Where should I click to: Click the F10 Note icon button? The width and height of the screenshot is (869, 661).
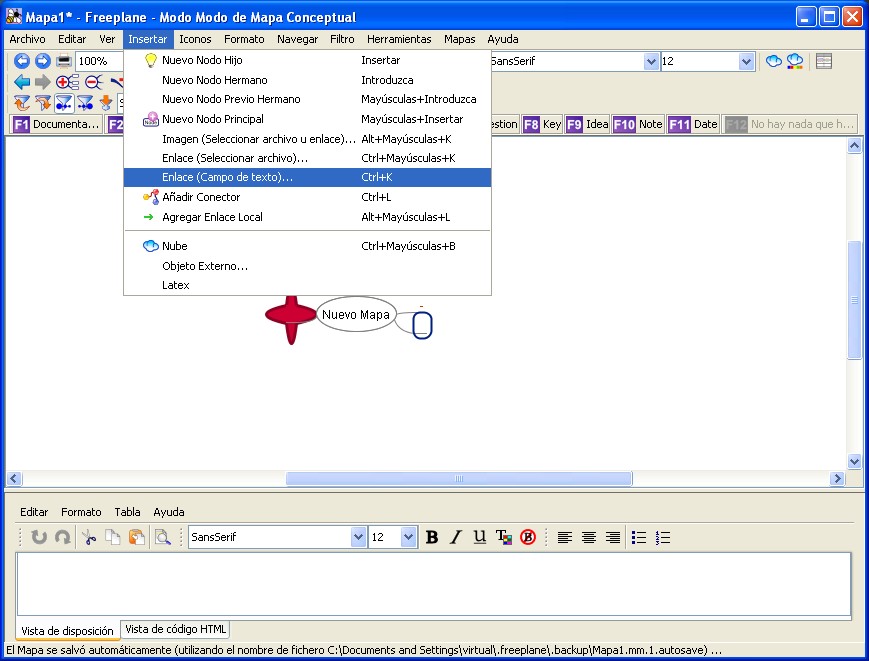[x=638, y=124]
